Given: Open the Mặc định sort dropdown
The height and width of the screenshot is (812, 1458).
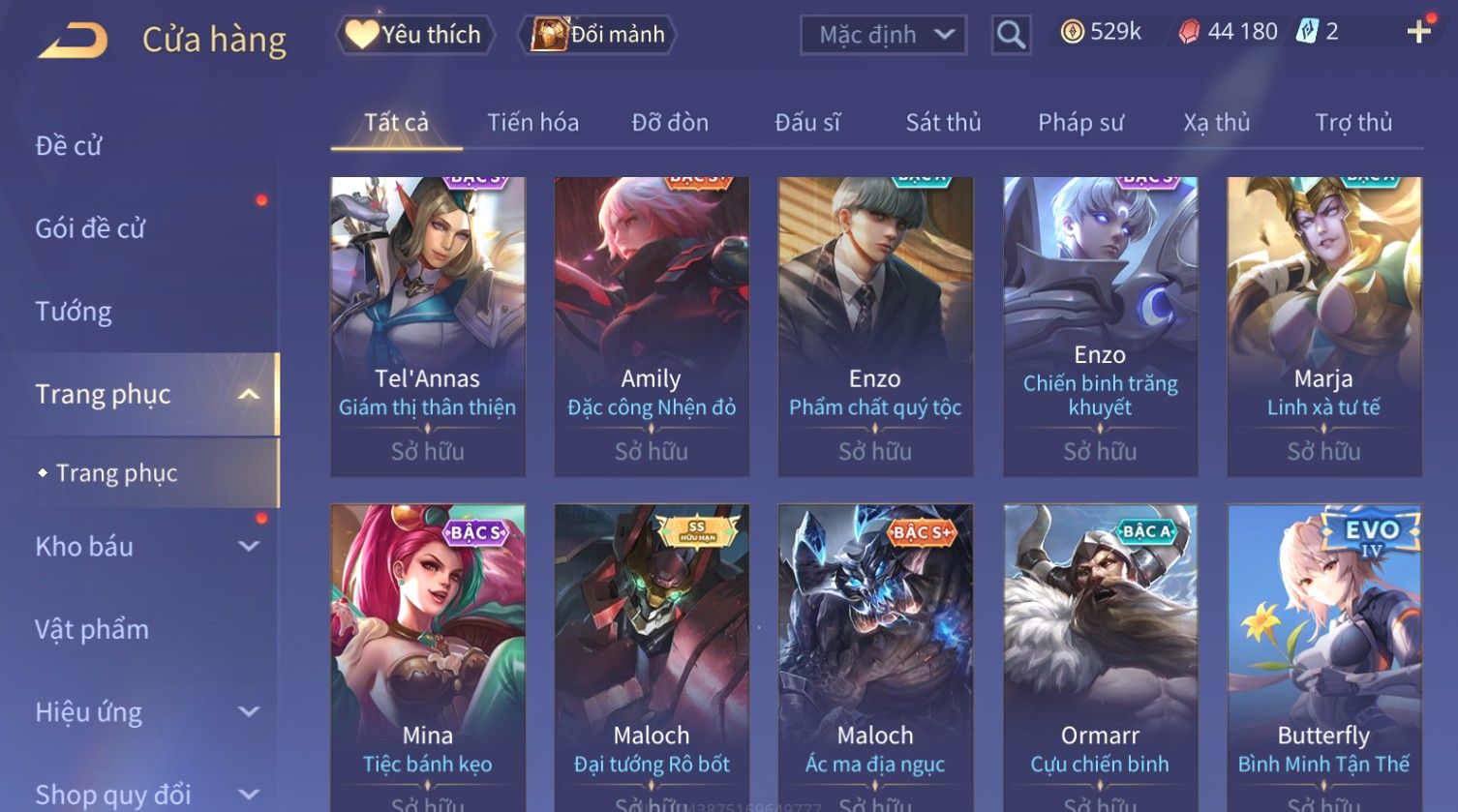Looking at the screenshot, I should click(883, 36).
